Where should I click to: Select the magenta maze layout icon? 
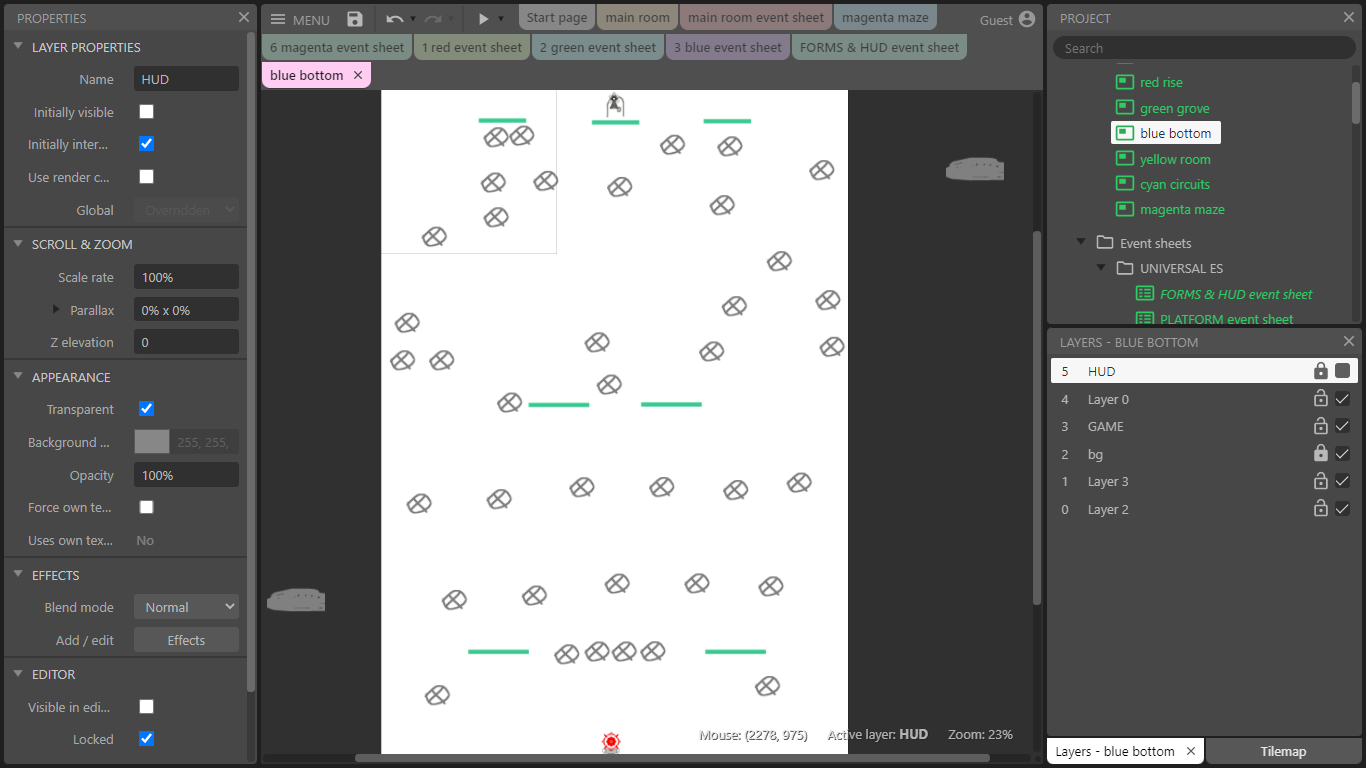pyautogui.click(x=1124, y=209)
